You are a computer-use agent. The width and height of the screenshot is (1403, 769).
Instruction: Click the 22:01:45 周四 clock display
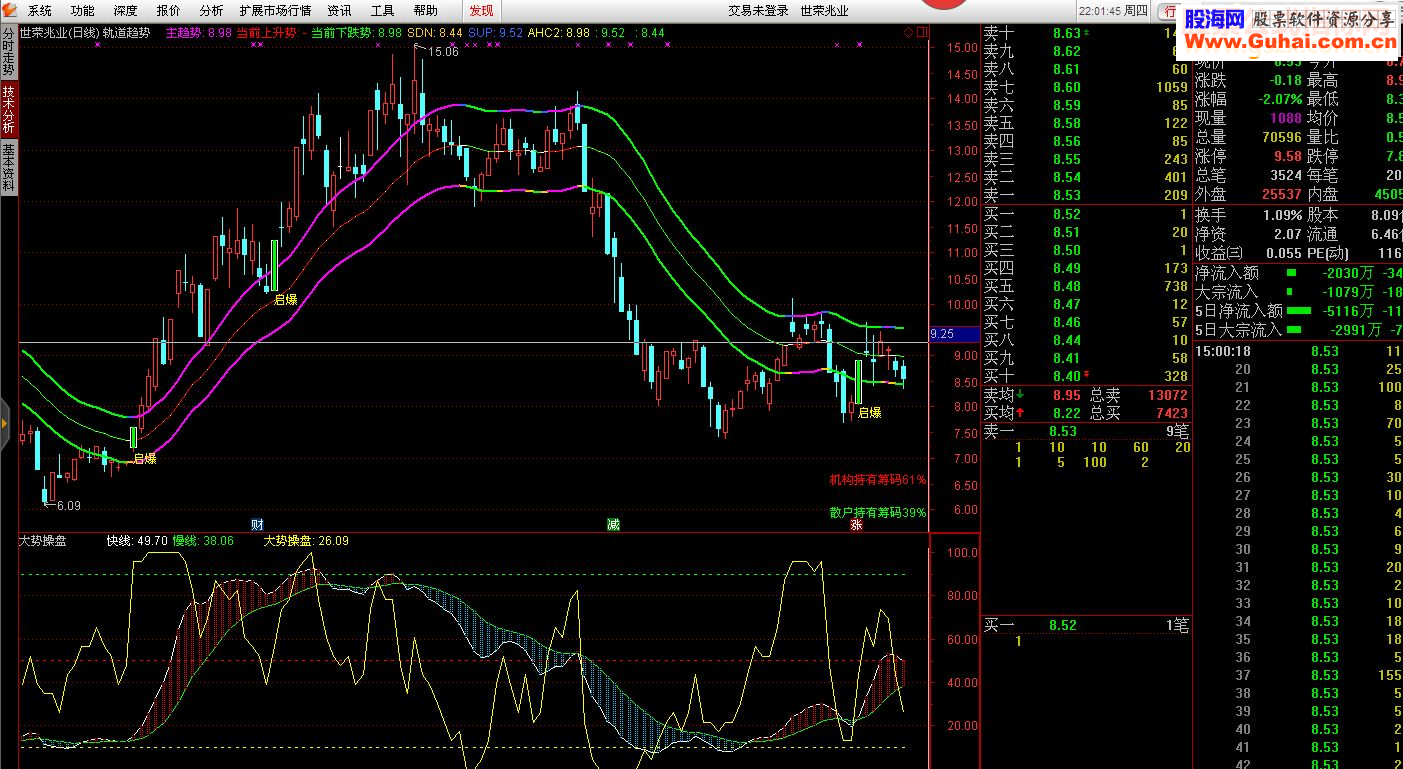1113,11
